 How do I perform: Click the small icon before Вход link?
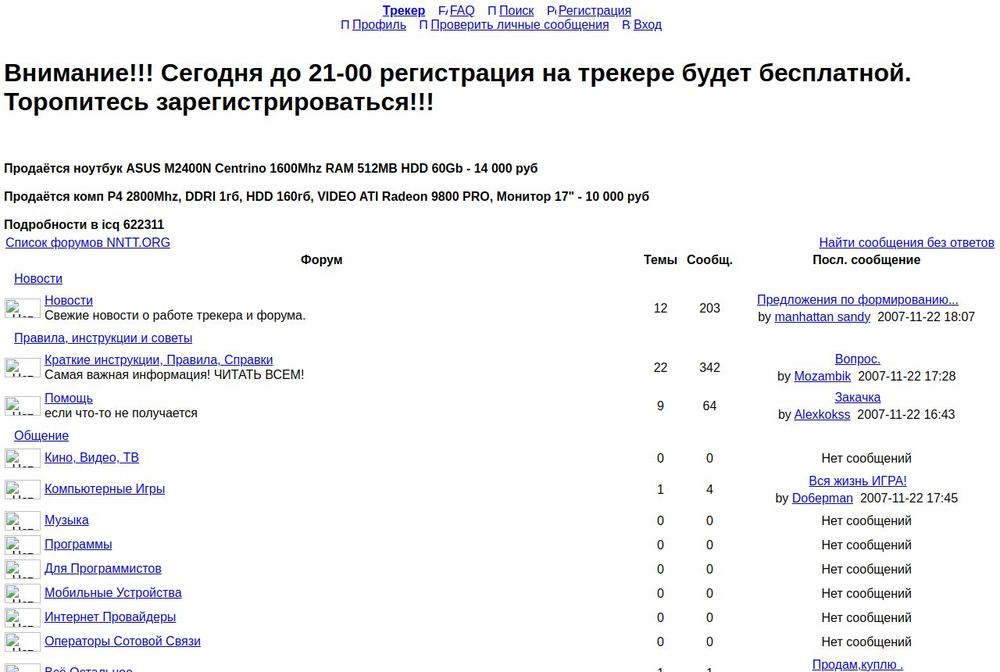point(627,26)
